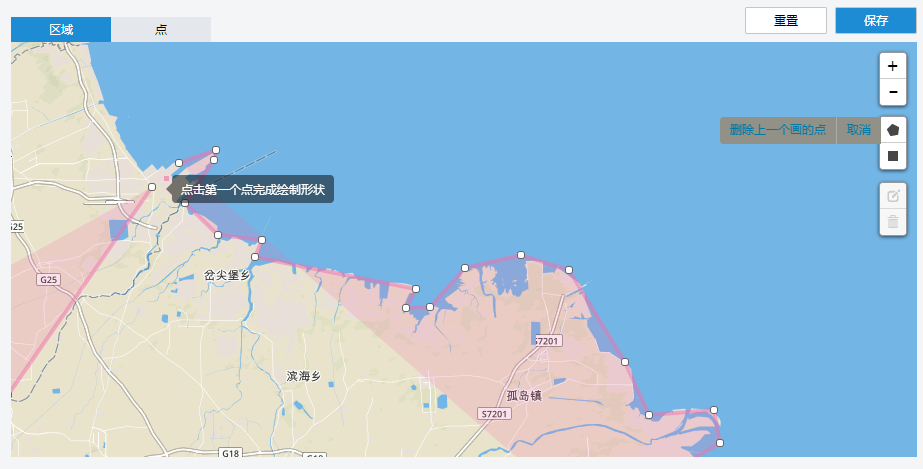The width and height of the screenshot is (923, 469).
Task: Click the delete layers trash icon
Action: (892, 222)
